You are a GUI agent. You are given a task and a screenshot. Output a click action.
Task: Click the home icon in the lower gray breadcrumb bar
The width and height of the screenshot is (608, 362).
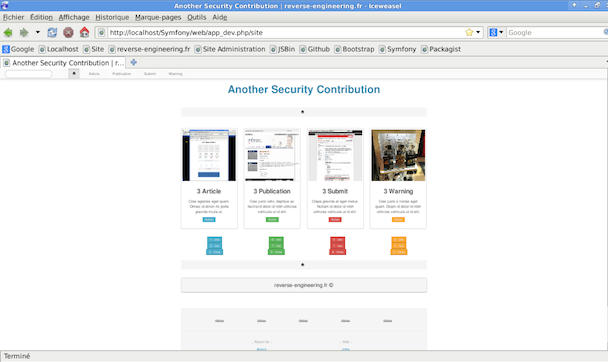[x=302, y=265]
